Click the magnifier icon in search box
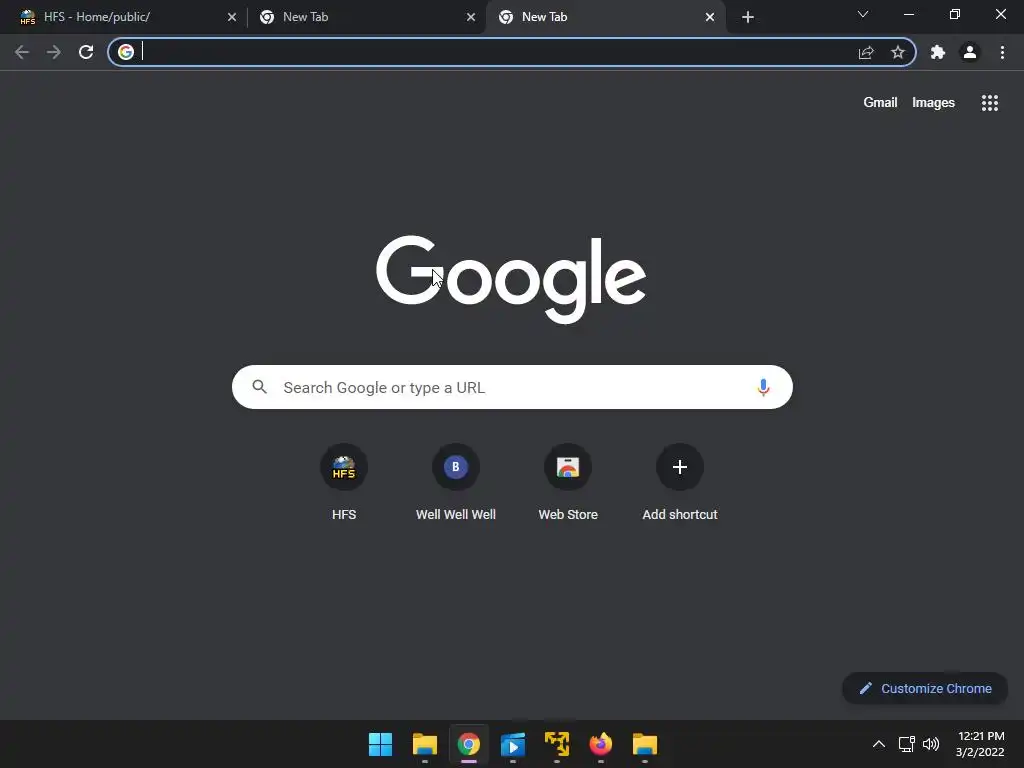The width and height of the screenshot is (1024, 768). click(x=259, y=387)
